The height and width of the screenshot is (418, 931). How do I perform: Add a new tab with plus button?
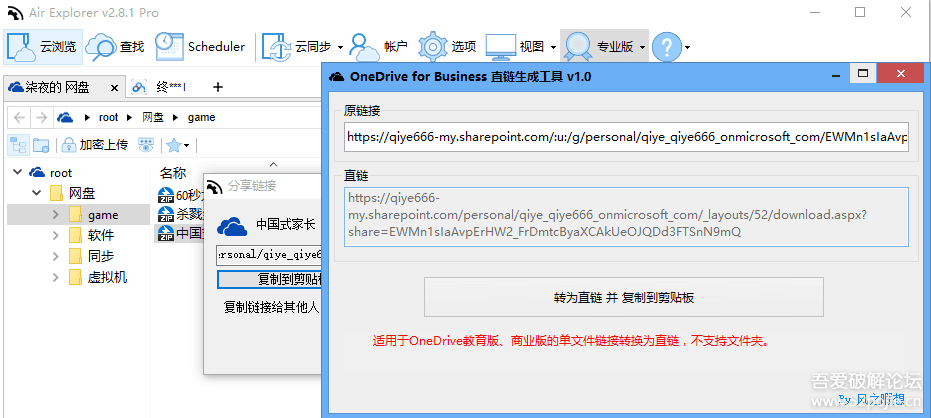click(218, 87)
